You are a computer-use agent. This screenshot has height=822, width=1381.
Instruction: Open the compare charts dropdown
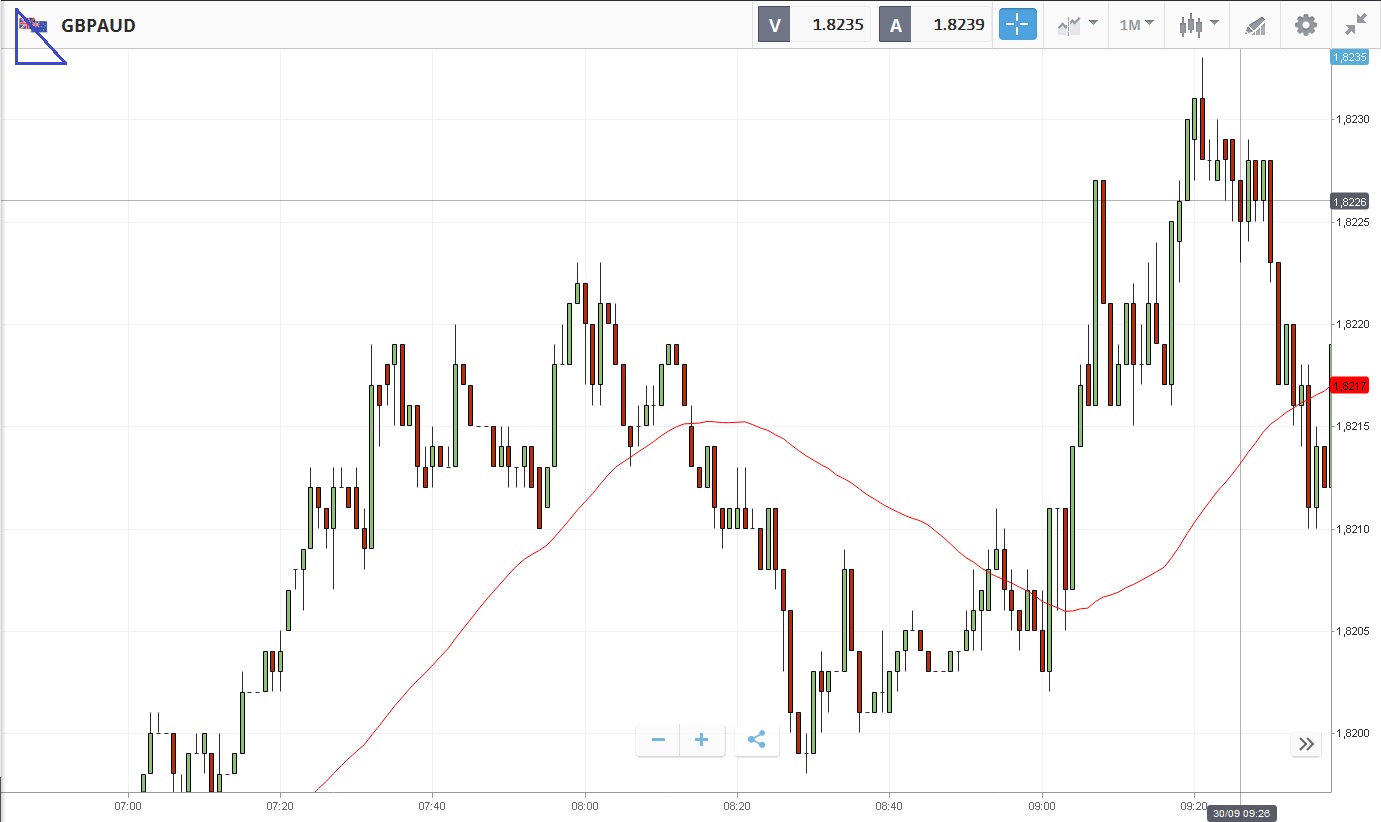1077,25
